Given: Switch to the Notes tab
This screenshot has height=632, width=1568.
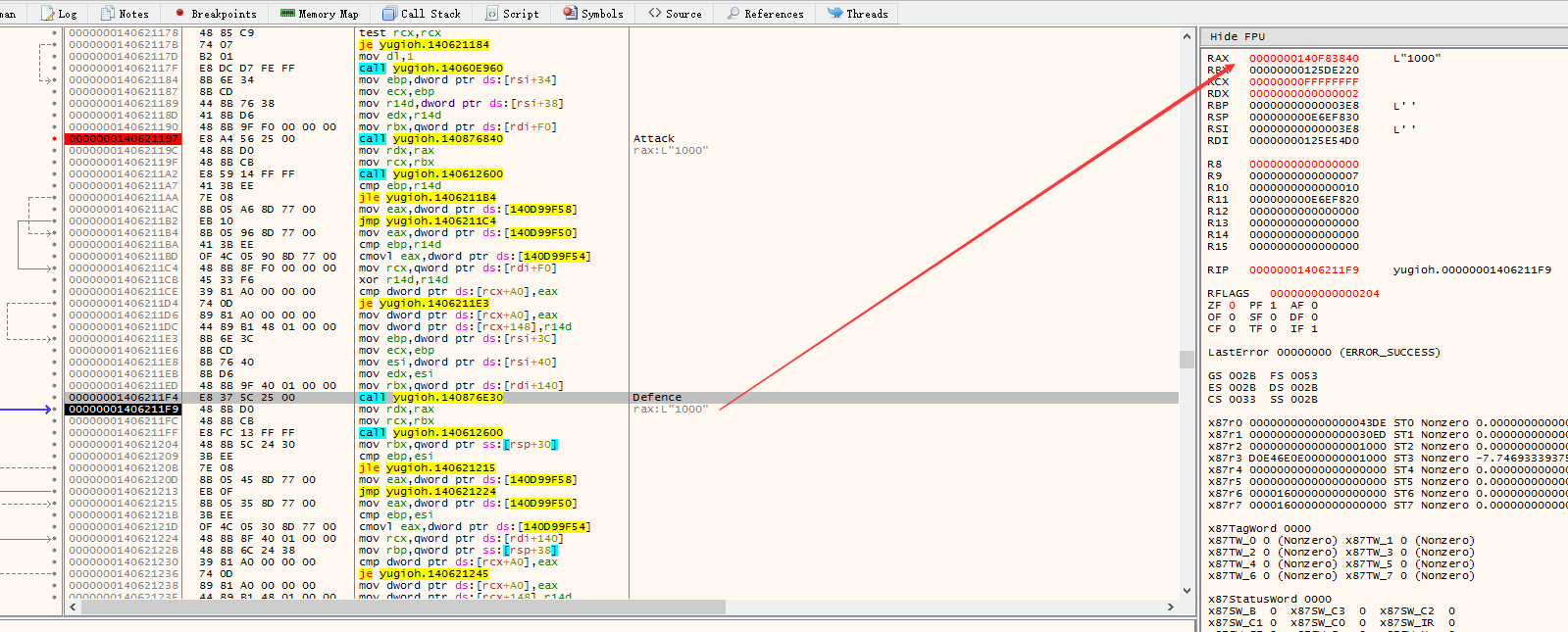Looking at the screenshot, I should [x=125, y=14].
